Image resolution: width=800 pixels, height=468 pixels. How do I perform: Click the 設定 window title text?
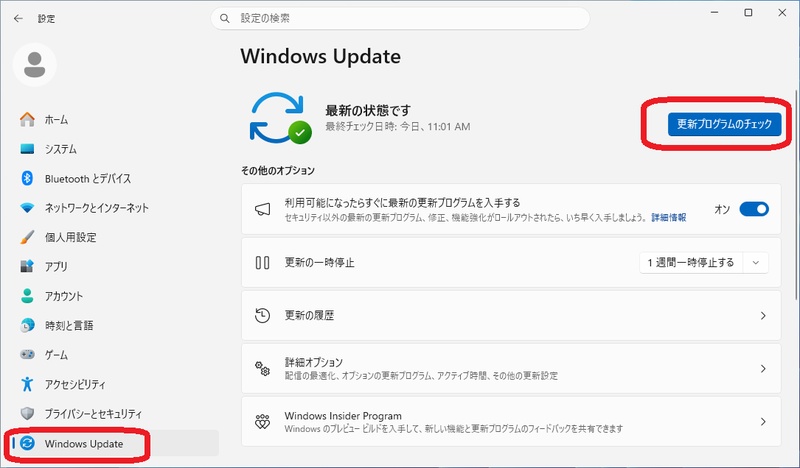[46, 18]
